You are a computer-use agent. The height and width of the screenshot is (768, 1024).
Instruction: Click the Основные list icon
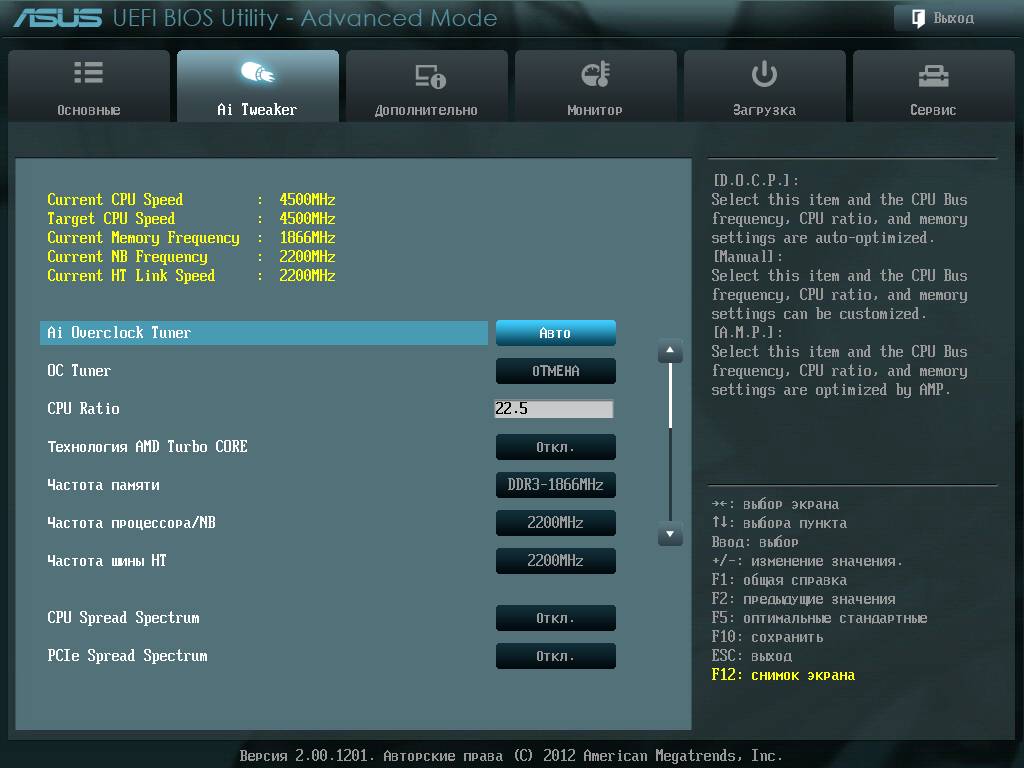[89, 74]
